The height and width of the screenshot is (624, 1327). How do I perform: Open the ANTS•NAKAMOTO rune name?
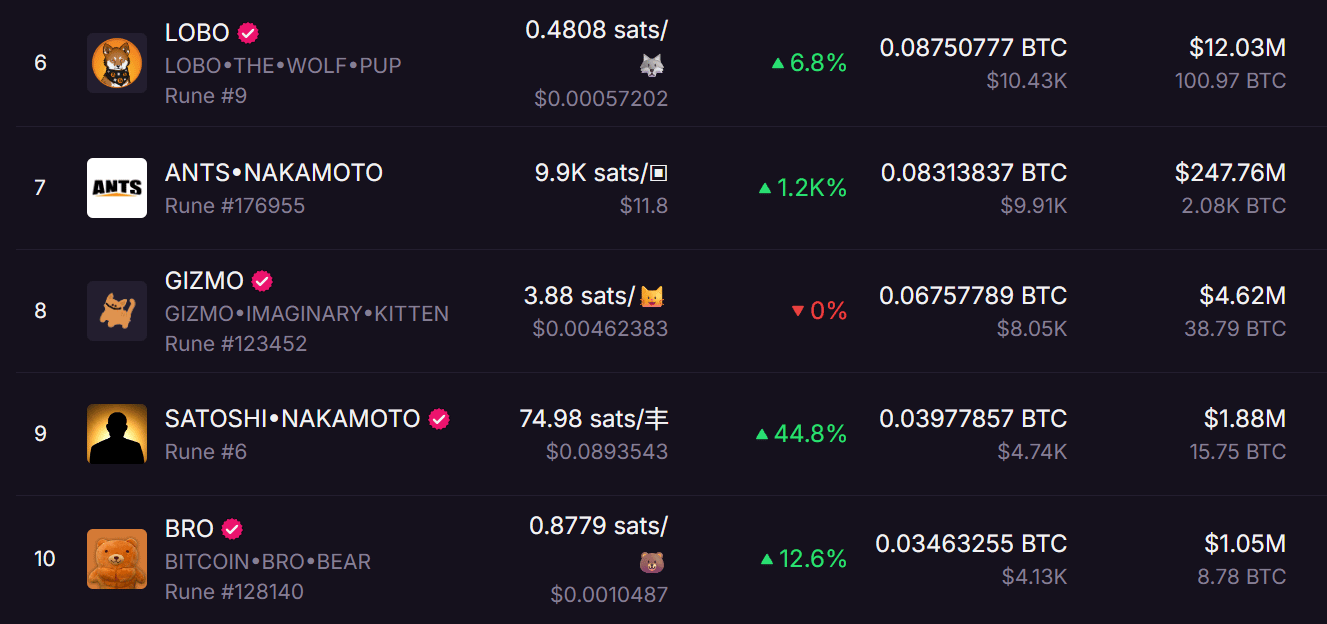(x=274, y=173)
